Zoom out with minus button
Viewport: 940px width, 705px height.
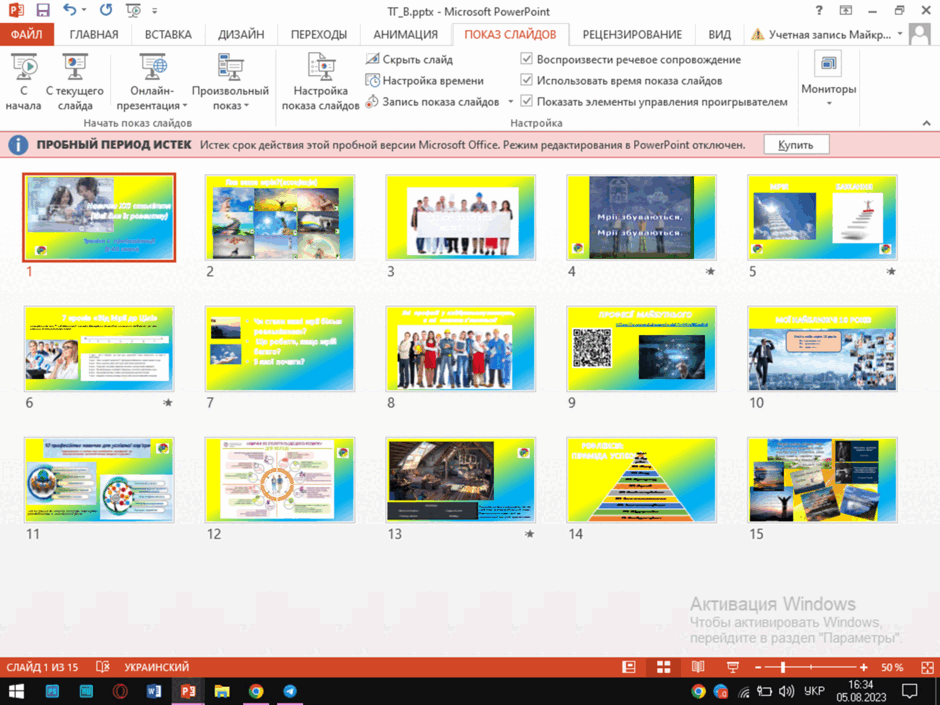click(758, 667)
